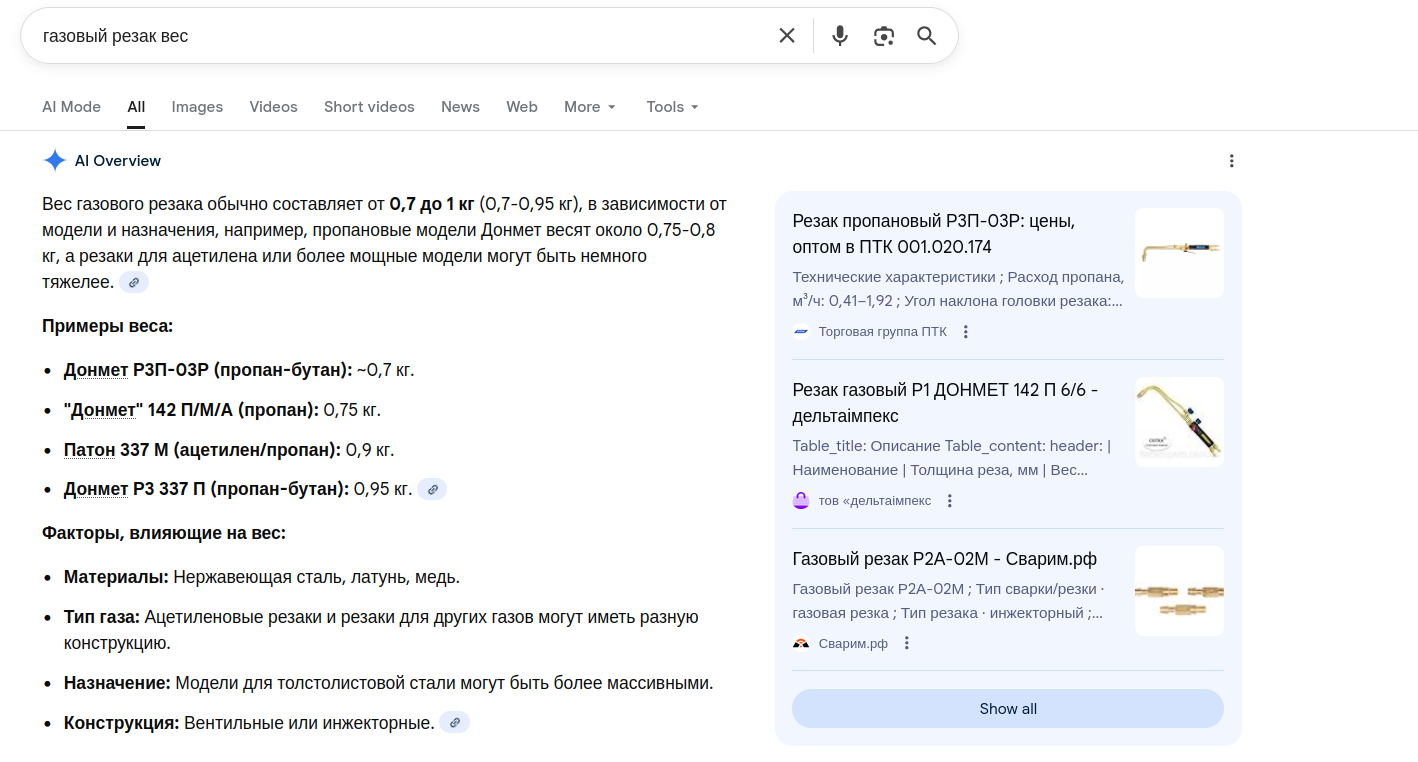Click source link icon after 'тяжелее.'
This screenshot has width=1418, height=762.
tap(134, 283)
